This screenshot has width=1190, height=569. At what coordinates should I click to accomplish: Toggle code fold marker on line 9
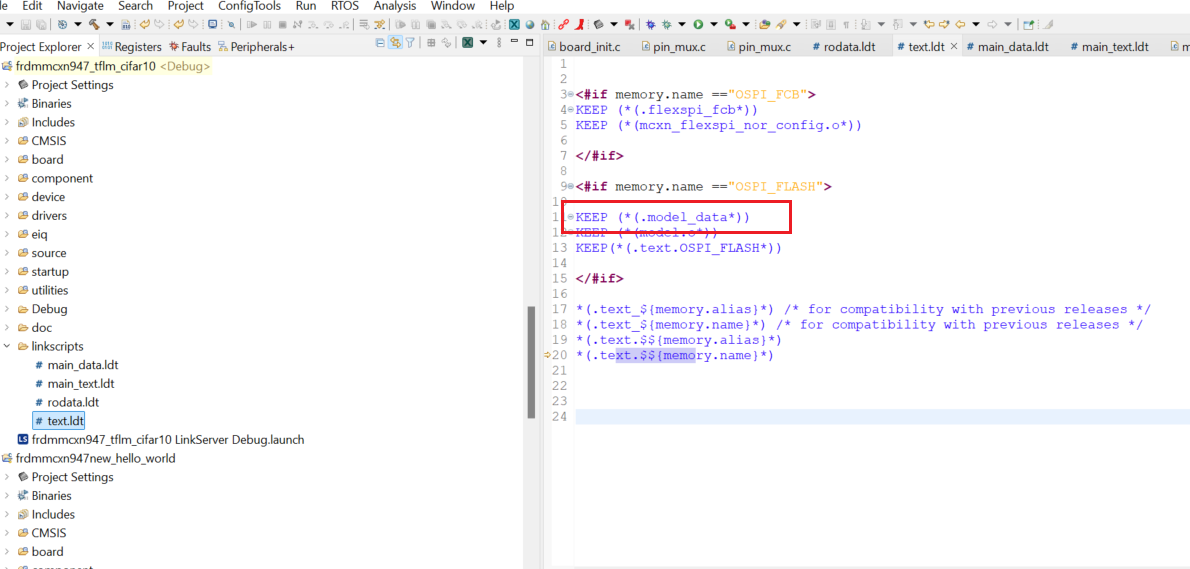(571, 186)
